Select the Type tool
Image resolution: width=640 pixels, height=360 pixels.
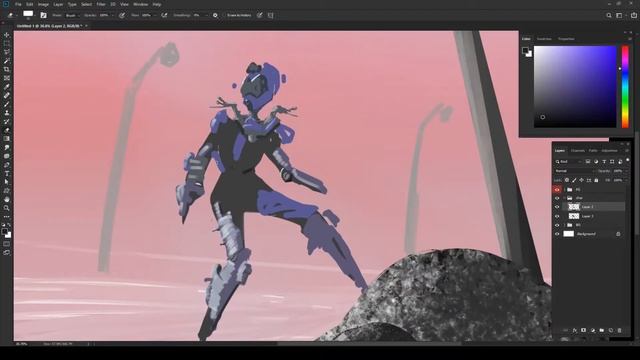(7, 173)
